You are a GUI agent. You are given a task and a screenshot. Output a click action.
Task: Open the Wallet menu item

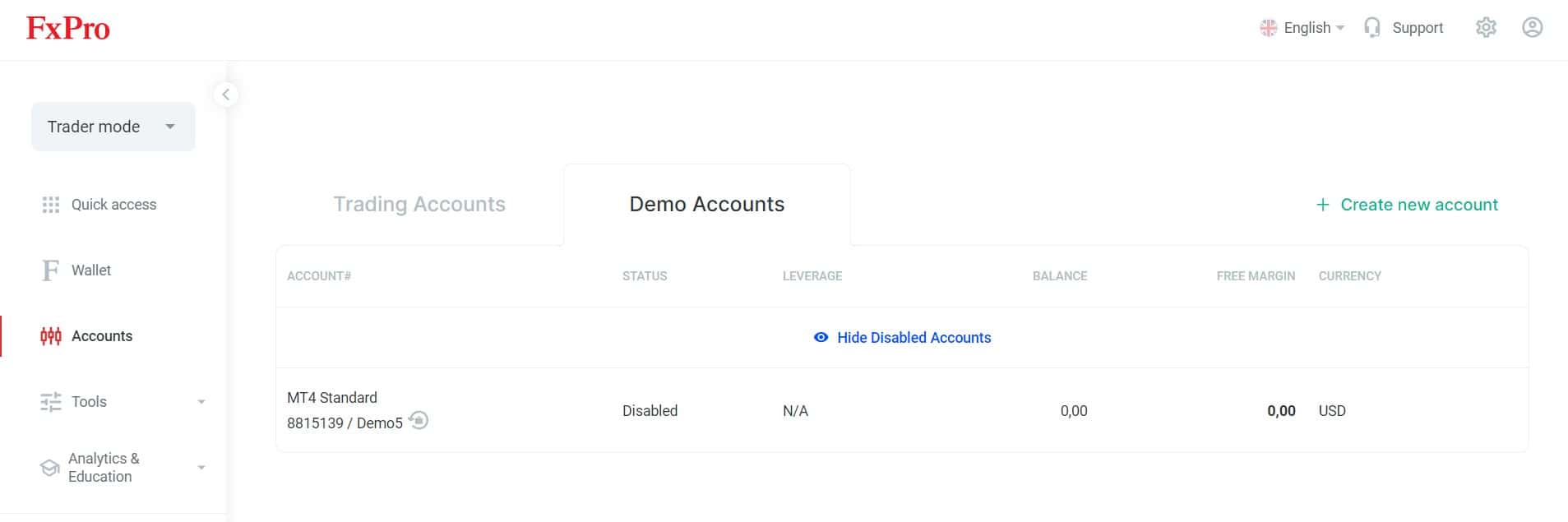pos(91,270)
